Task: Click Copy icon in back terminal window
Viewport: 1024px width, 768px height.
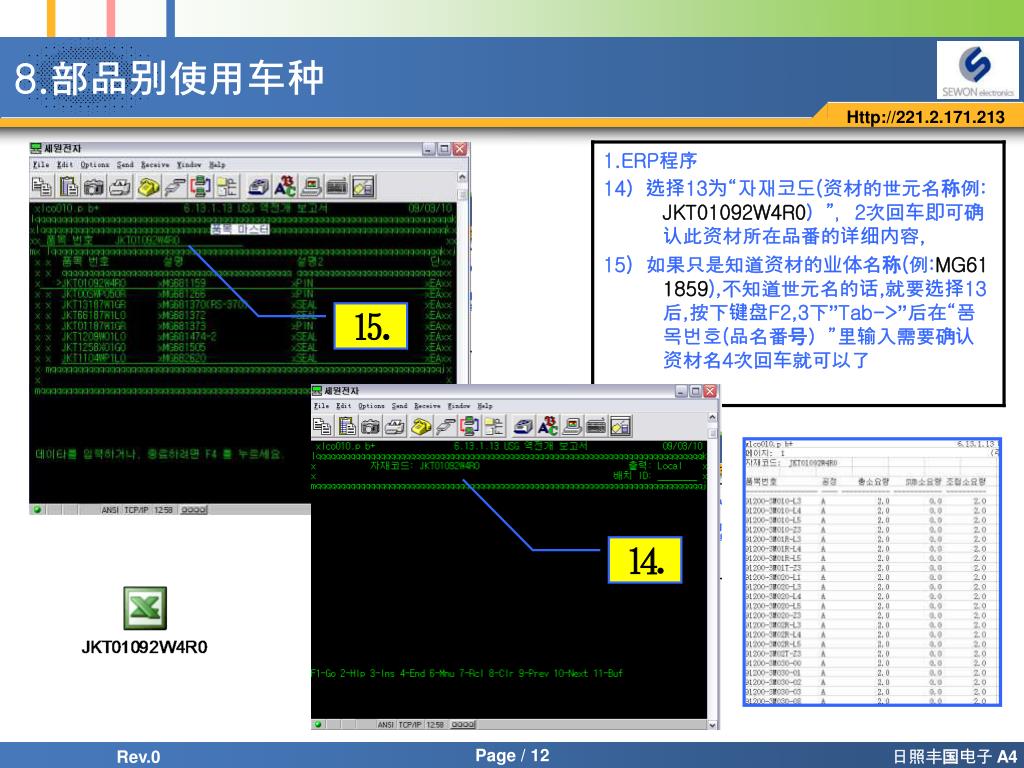Action: 42,187
